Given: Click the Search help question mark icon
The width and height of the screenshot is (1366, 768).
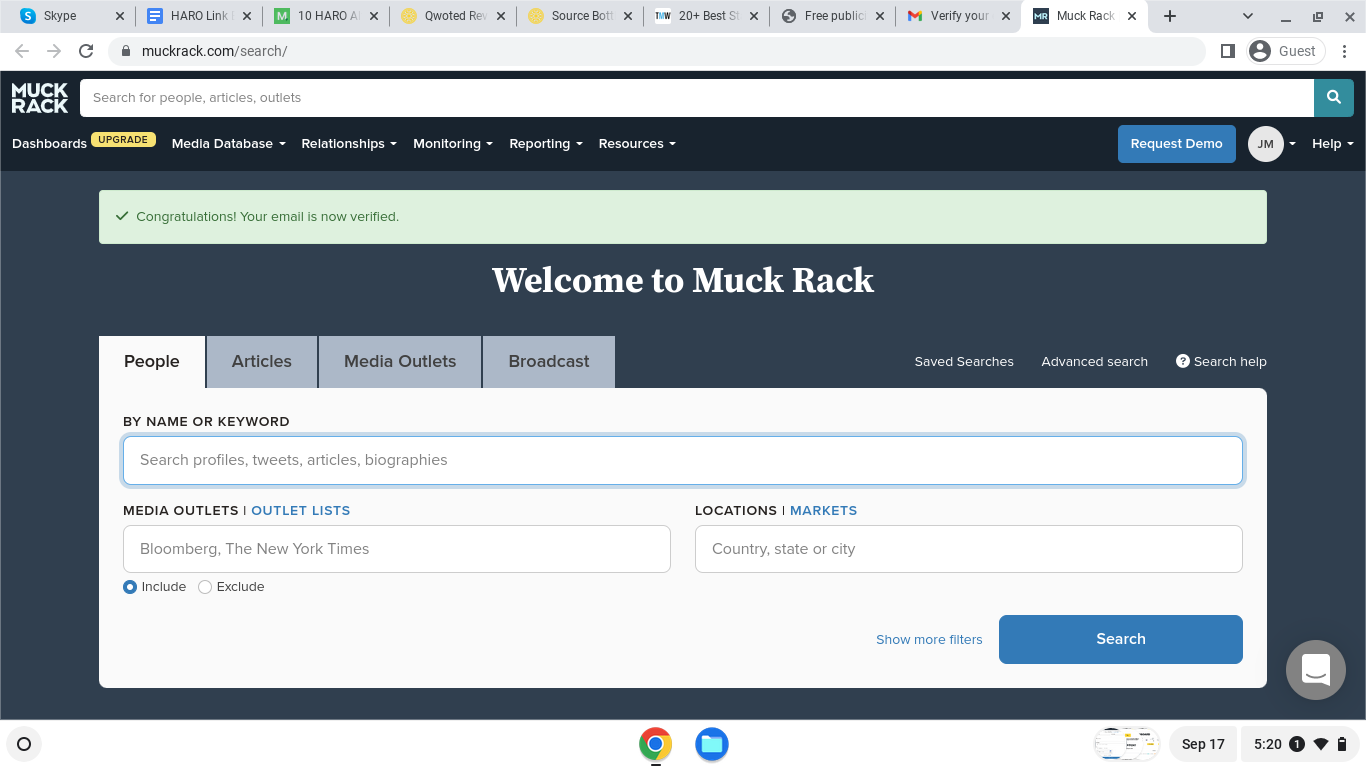Looking at the screenshot, I should point(1183,361).
